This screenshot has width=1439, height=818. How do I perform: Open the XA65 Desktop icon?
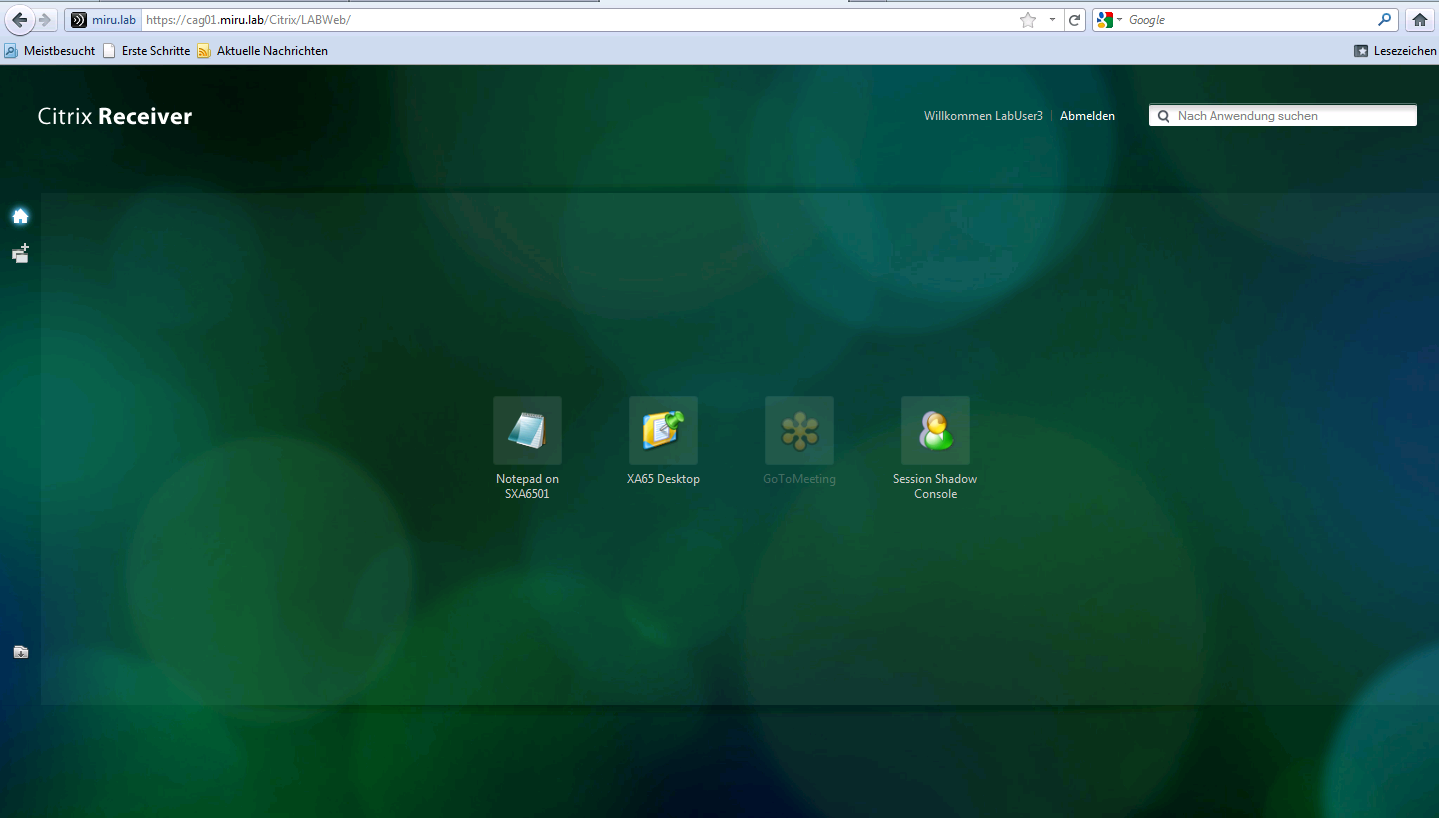point(663,430)
